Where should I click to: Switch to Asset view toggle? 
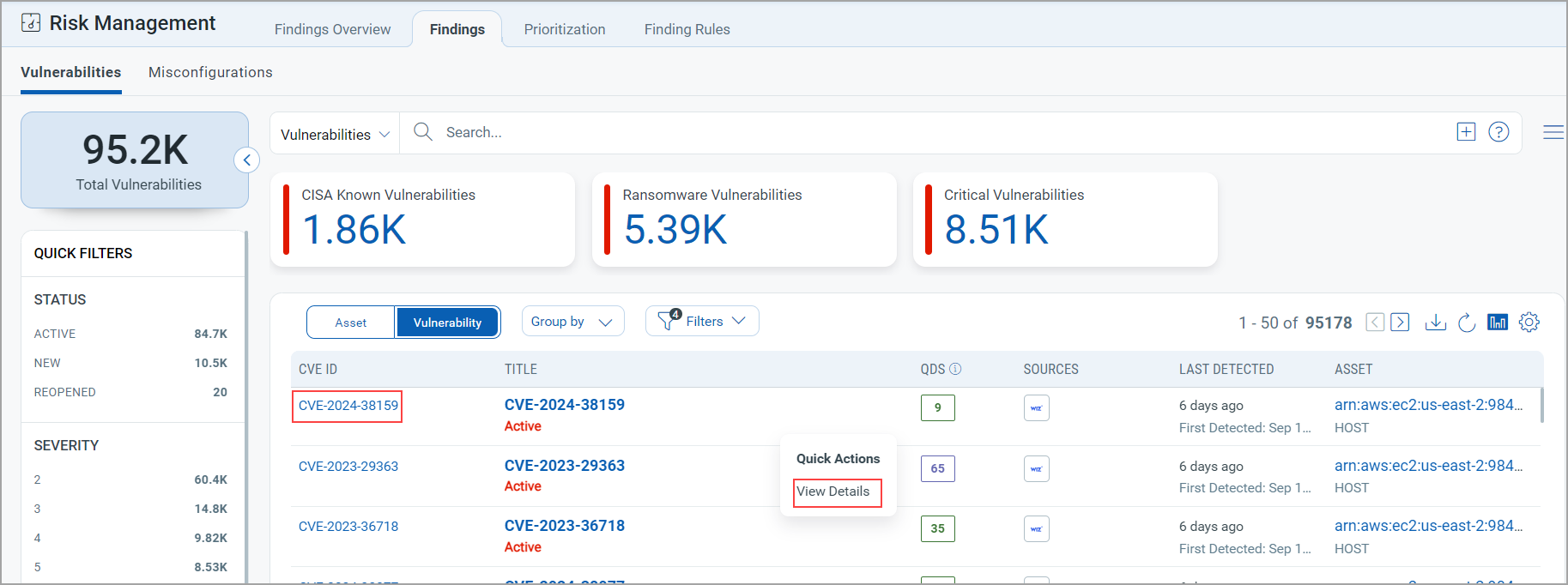pos(351,323)
